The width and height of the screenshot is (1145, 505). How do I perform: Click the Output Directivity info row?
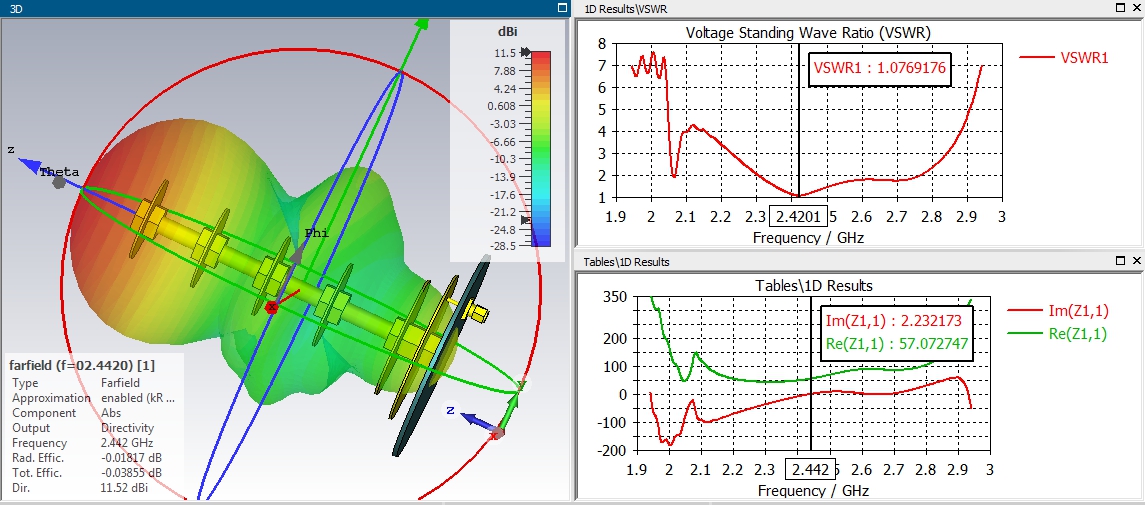coord(82,428)
